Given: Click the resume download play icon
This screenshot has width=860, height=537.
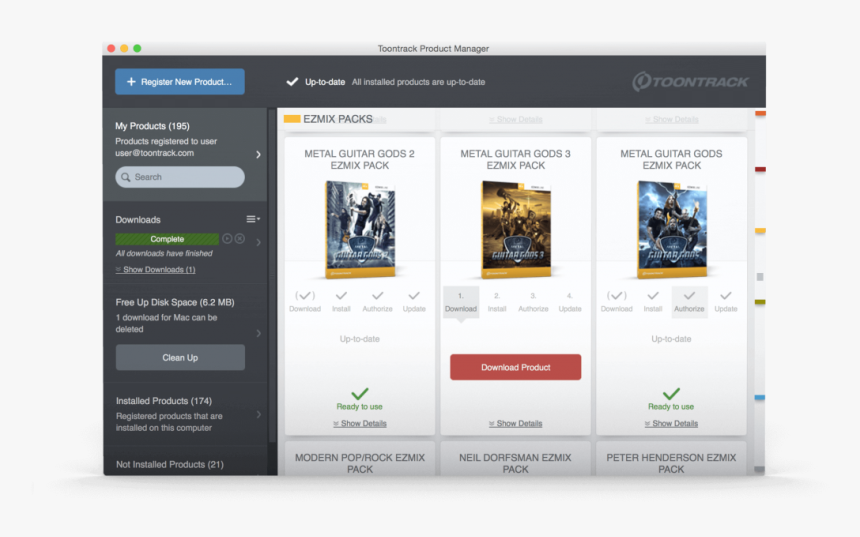Looking at the screenshot, I should (227, 239).
